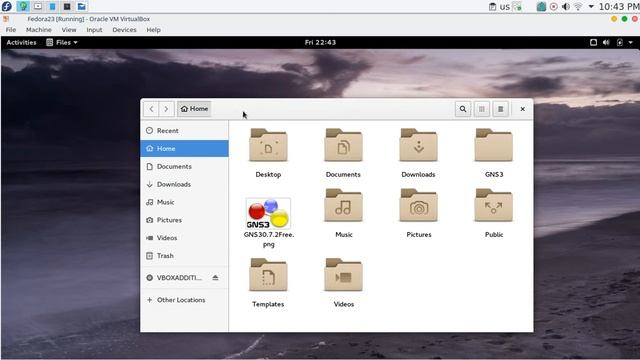Open the Files application menu dropdown

[x=62, y=42]
